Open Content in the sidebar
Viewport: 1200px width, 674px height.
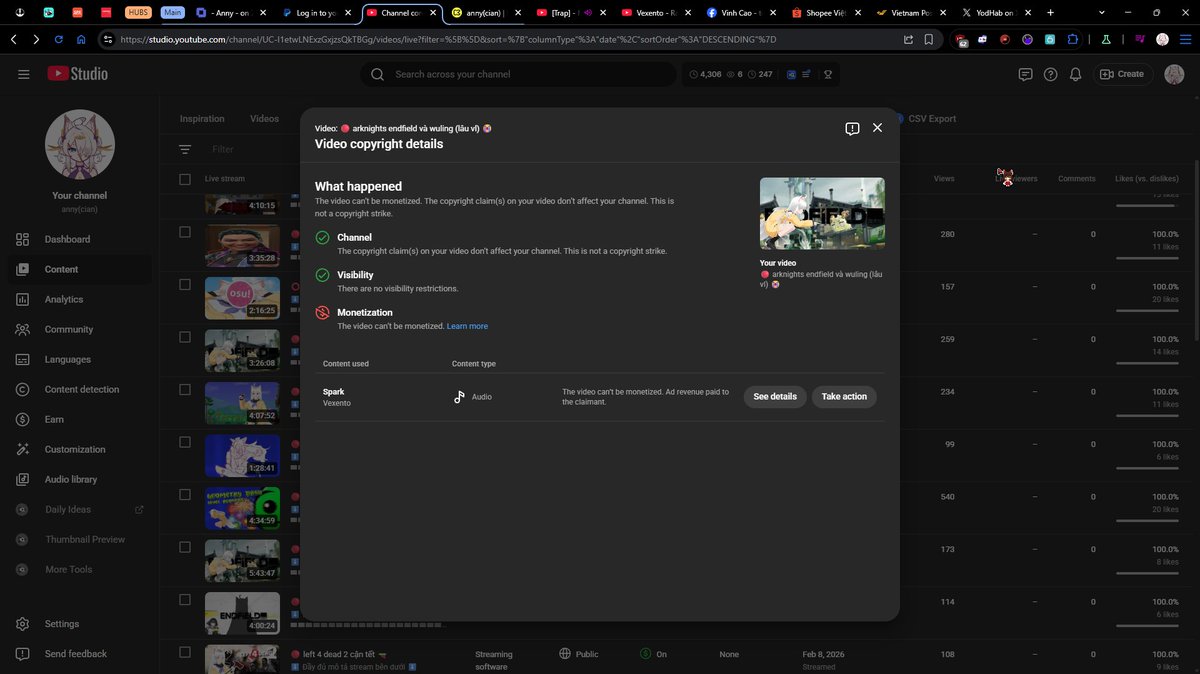[78, 269]
